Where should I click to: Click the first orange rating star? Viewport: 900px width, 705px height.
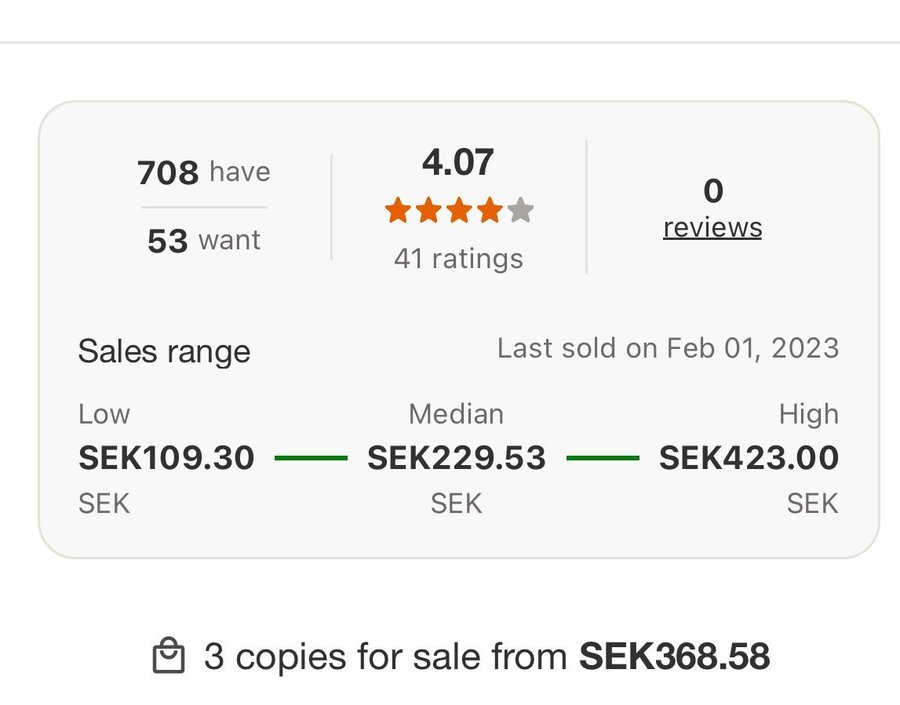coord(398,211)
